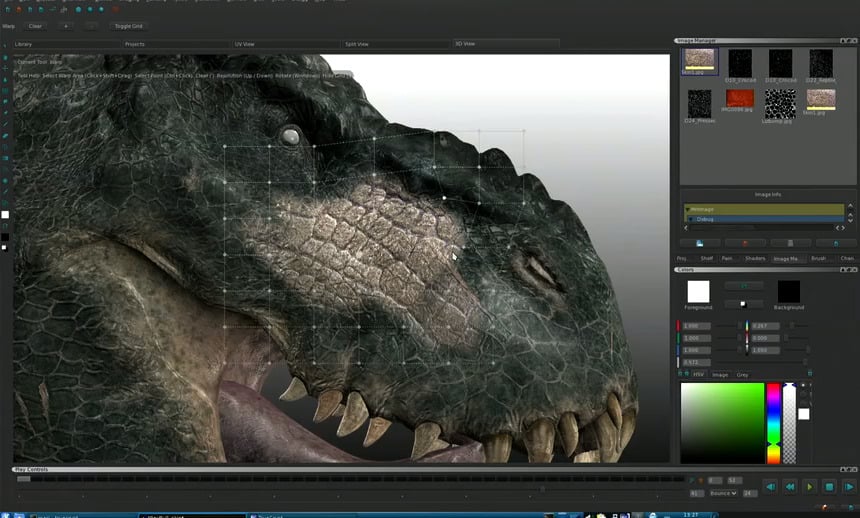Screen dimensions: 860x518
Task: Open the Split View tab
Action: coord(356,44)
